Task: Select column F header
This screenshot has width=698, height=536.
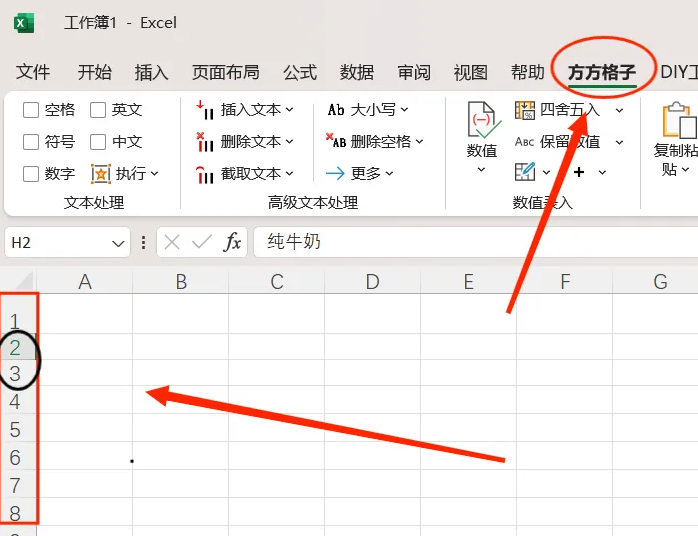Action: [x=565, y=282]
